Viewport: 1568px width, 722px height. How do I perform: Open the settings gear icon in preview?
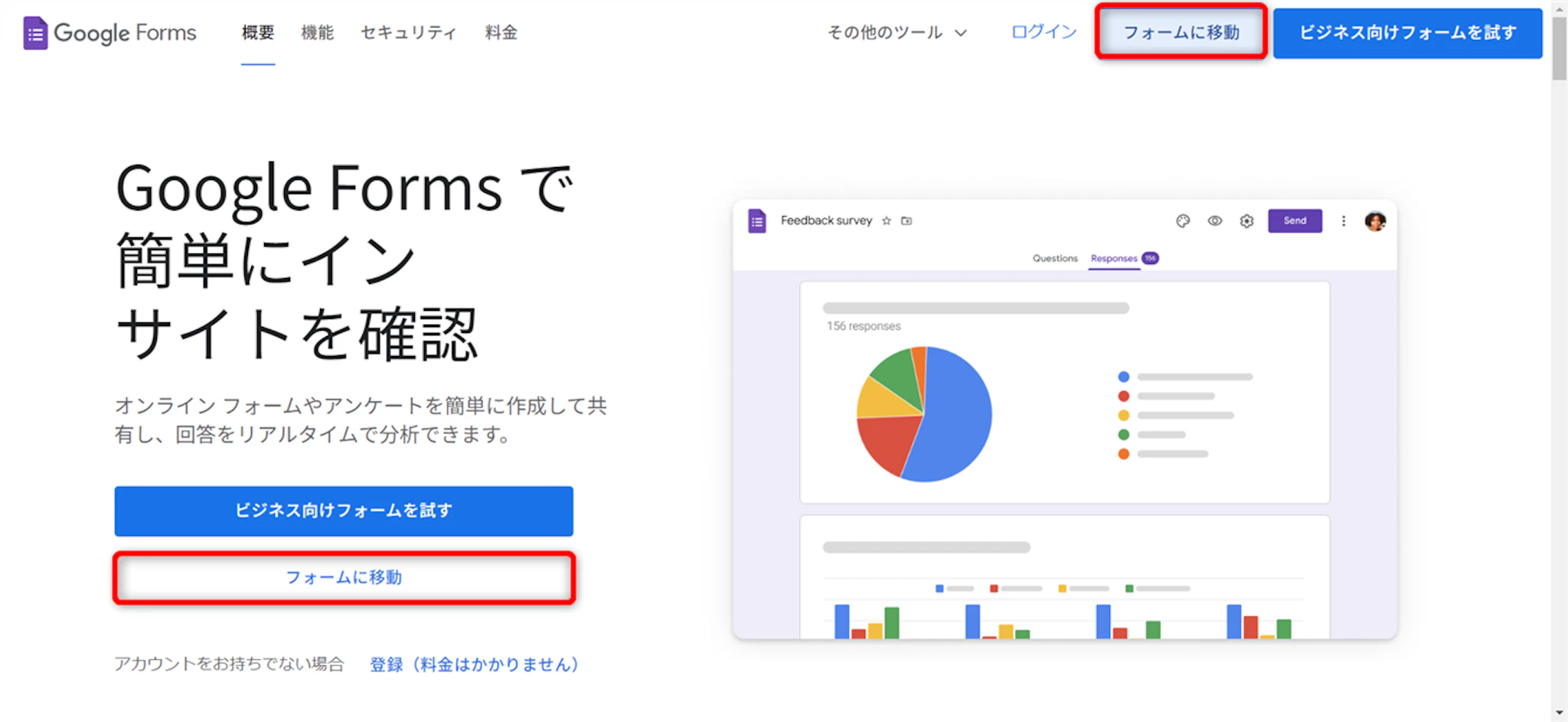coord(1246,221)
